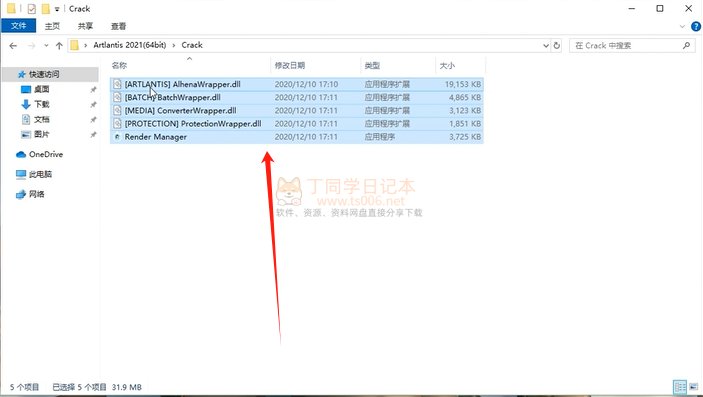Open the ribbon help icon
The width and height of the screenshot is (703, 397).
[696, 26]
